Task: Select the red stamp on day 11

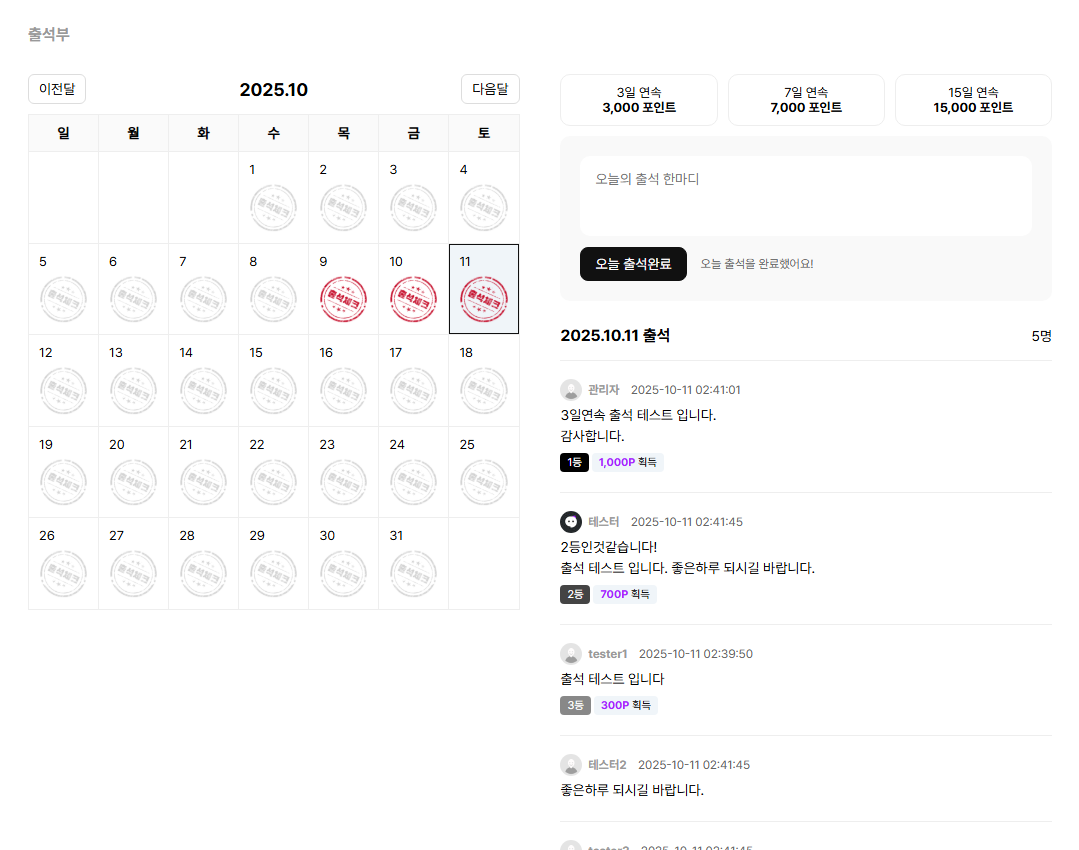Action: (483, 299)
